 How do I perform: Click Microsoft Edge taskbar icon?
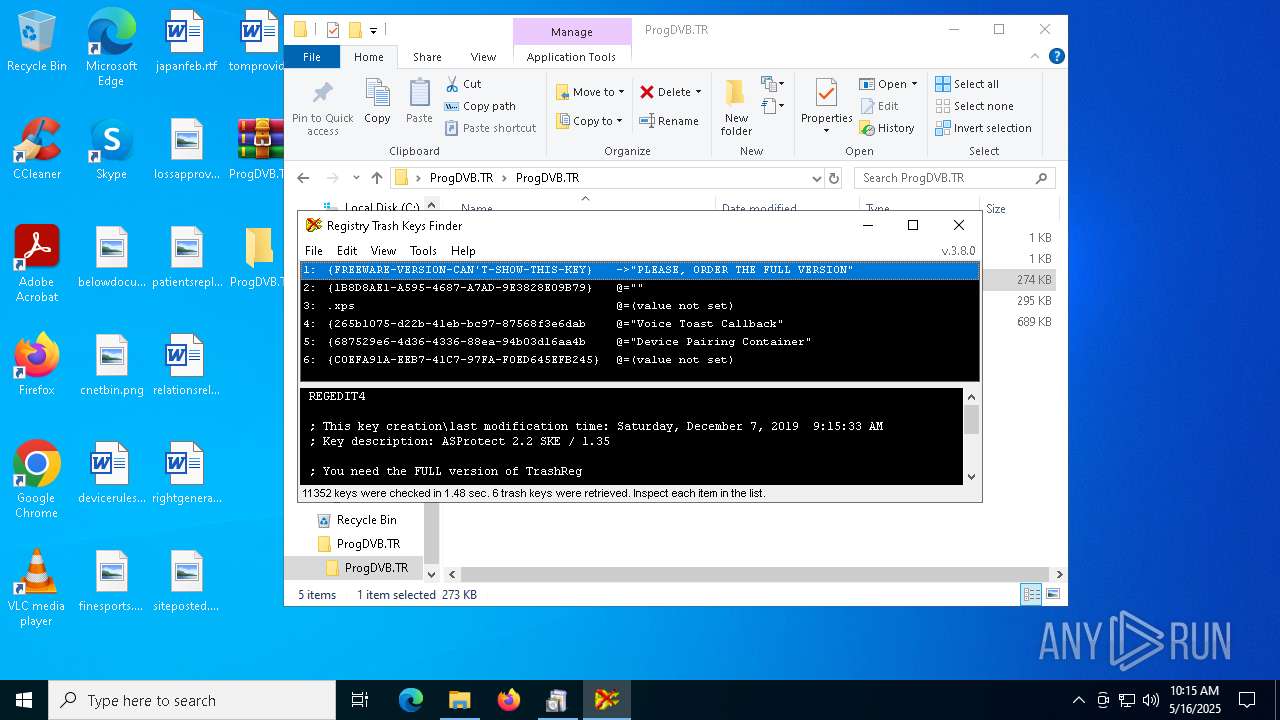(x=411, y=700)
